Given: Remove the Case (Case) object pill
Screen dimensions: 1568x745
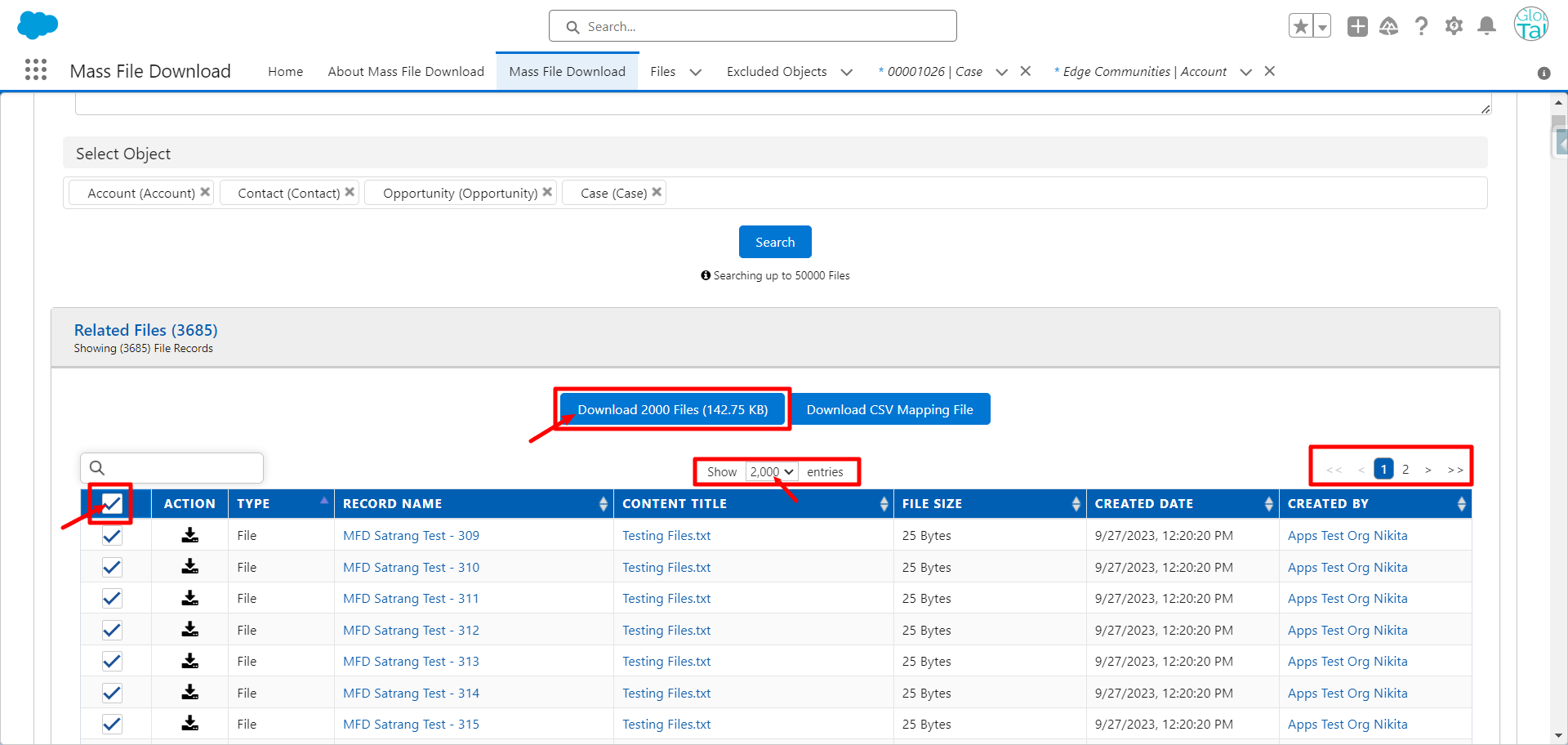Looking at the screenshot, I should [x=657, y=192].
